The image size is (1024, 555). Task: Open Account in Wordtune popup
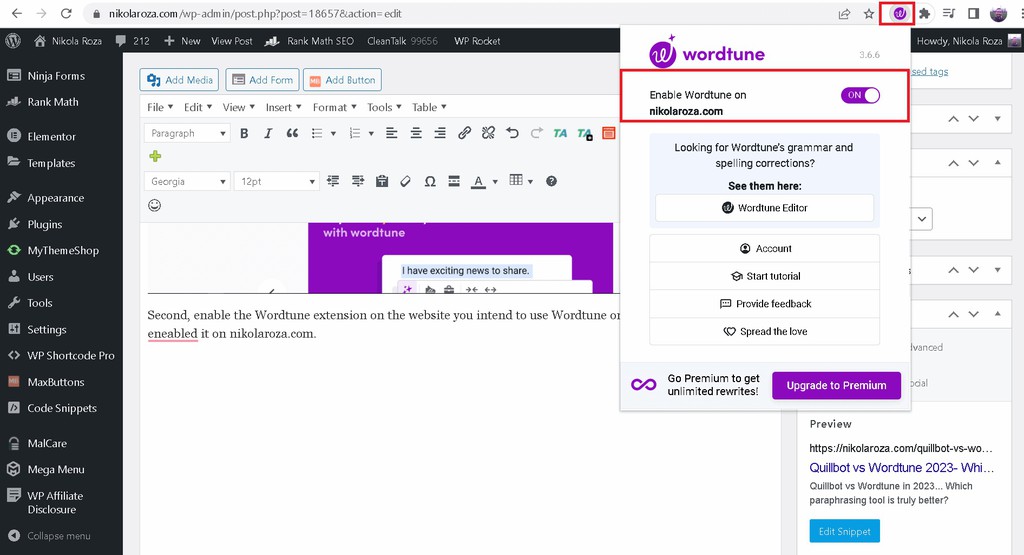[x=764, y=249]
